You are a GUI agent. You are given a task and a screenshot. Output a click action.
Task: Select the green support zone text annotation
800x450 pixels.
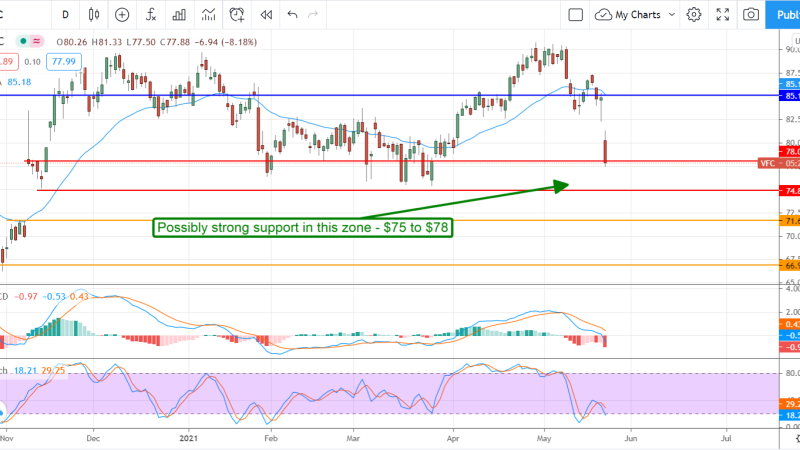coord(304,228)
